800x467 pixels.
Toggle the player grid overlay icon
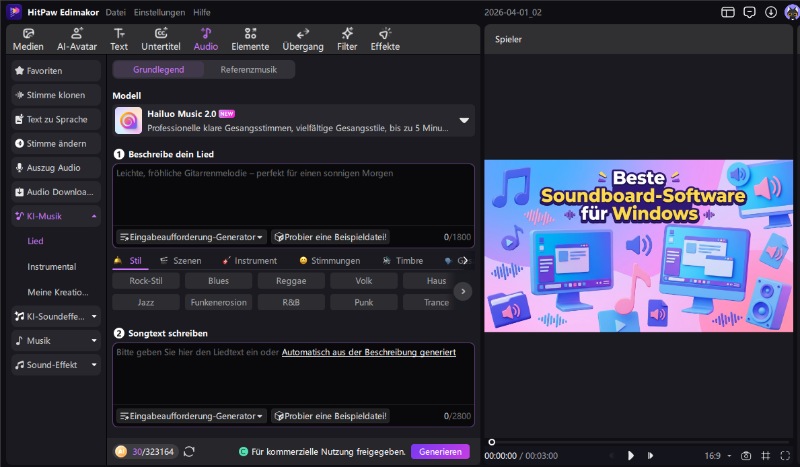pyautogui.click(x=766, y=455)
